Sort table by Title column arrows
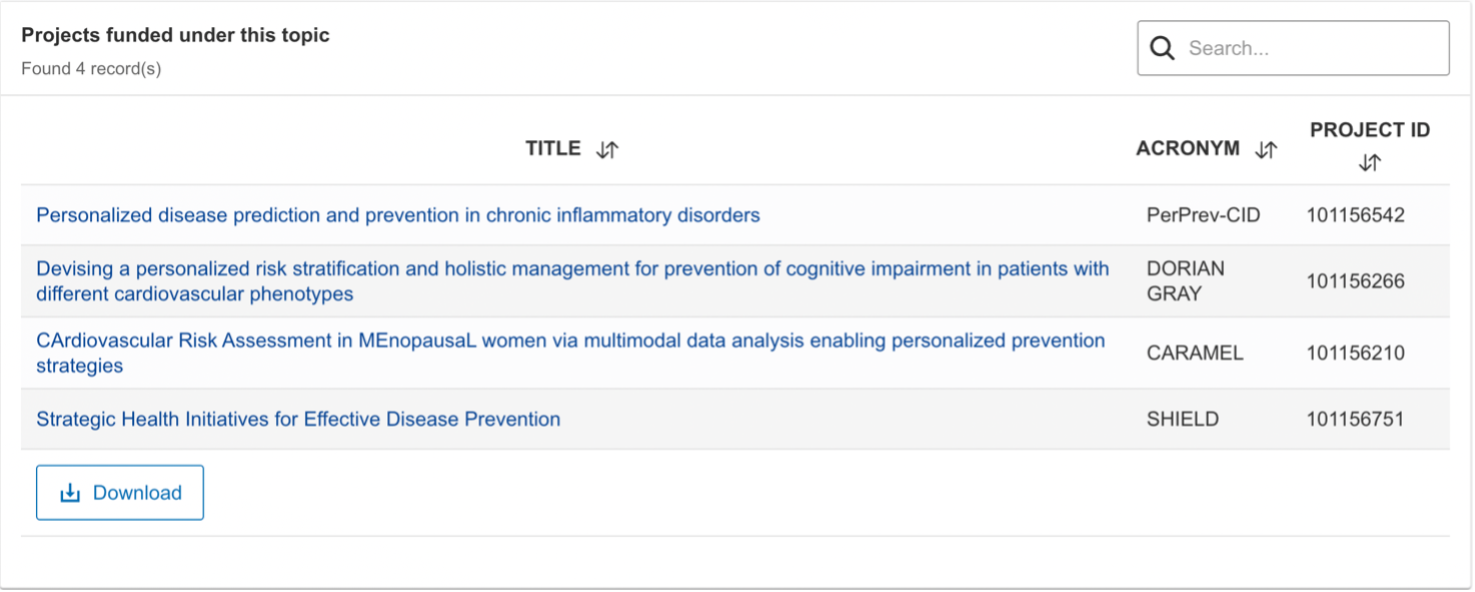Viewport: 1475px width, 592px height. point(607,150)
